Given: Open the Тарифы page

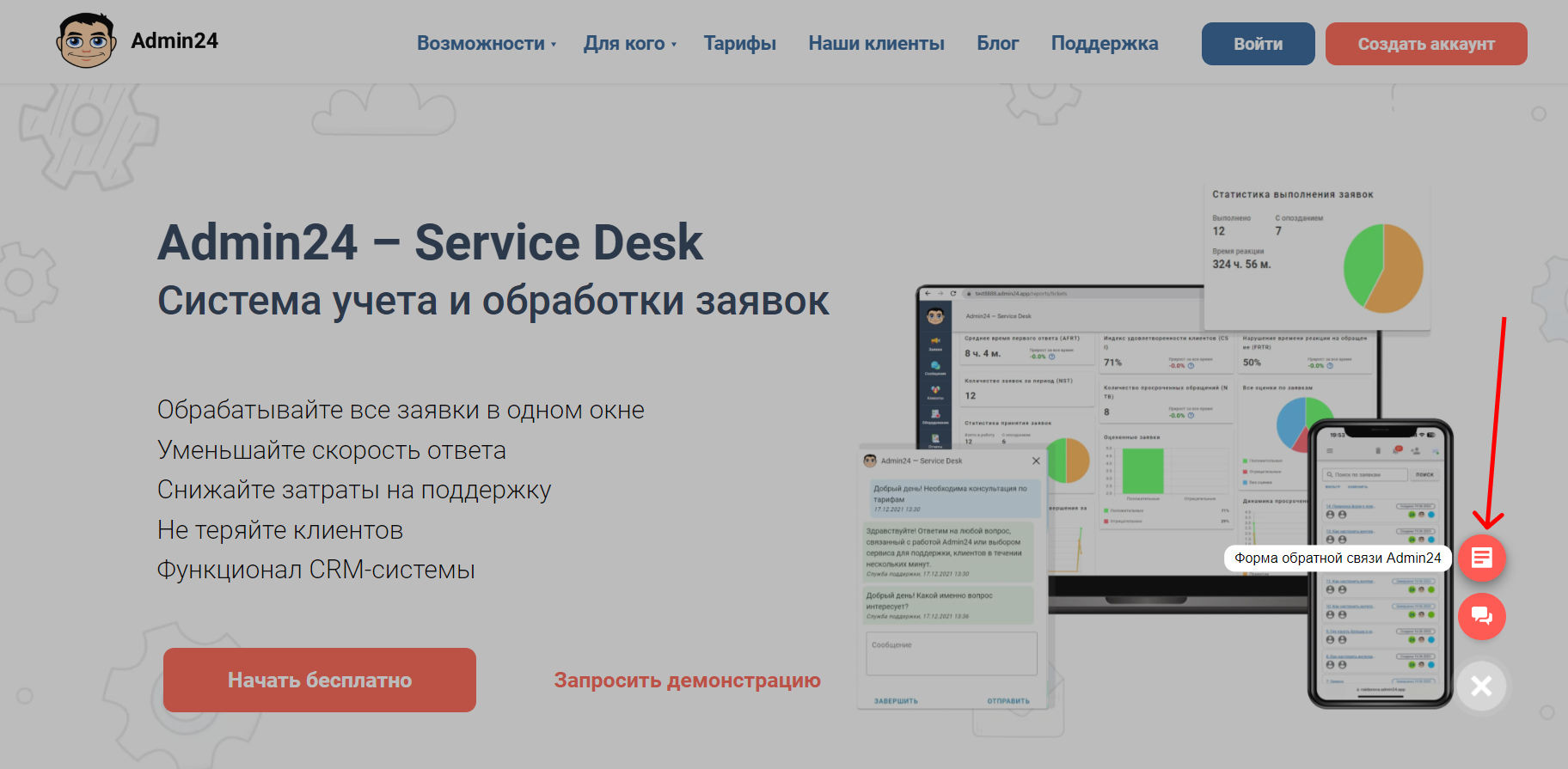Looking at the screenshot, I should (x=740, y=43).
